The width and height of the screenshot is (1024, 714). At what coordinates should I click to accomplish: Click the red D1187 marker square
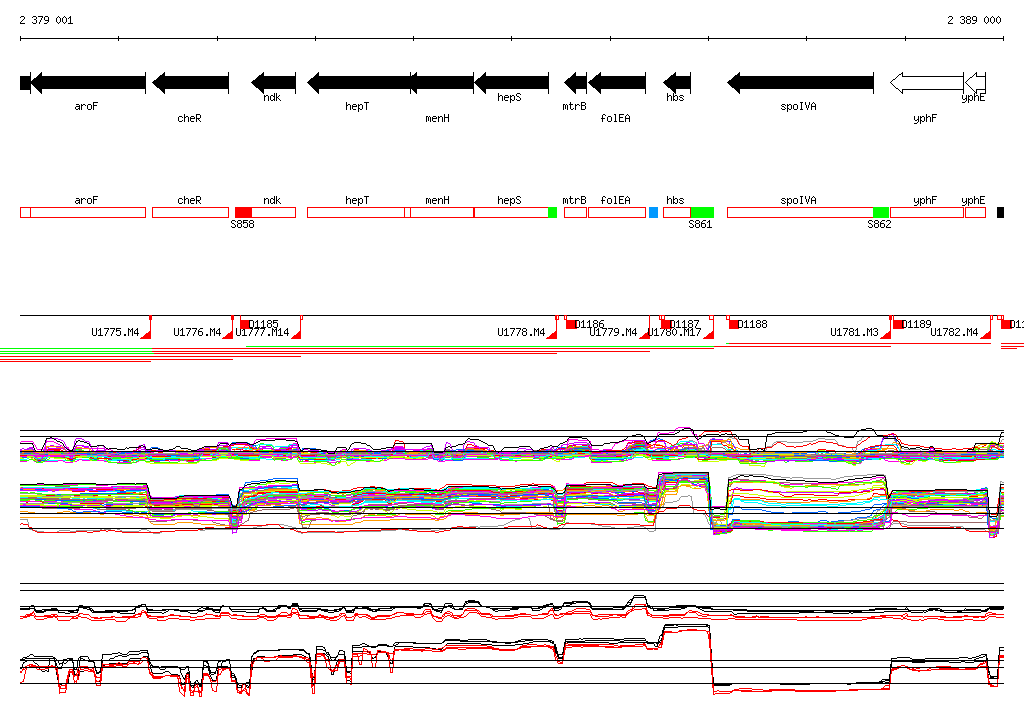point(665,324)
